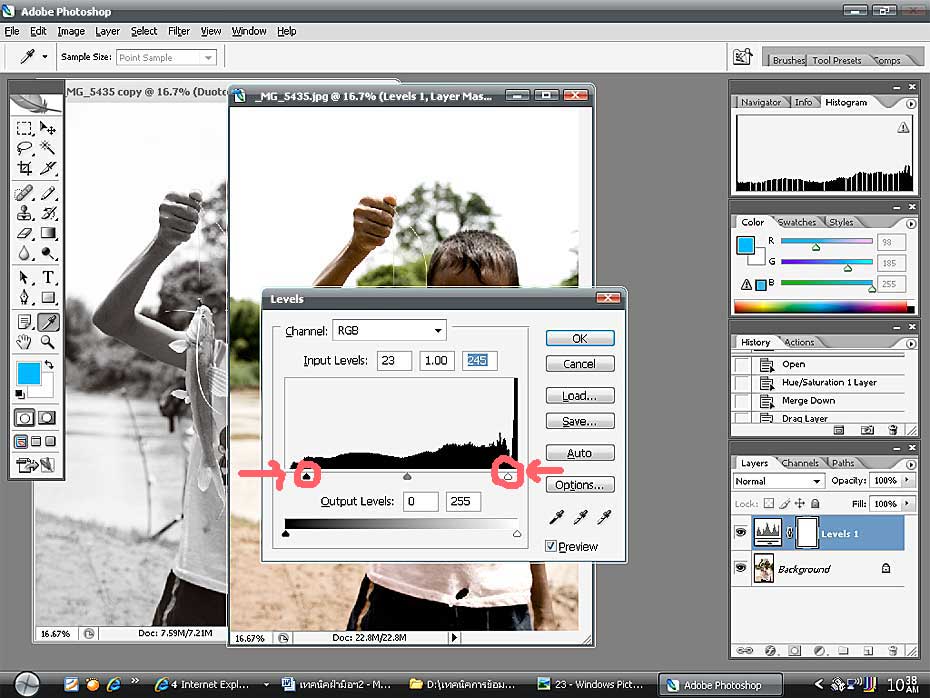Hide the Levels 1 layer

741,533
